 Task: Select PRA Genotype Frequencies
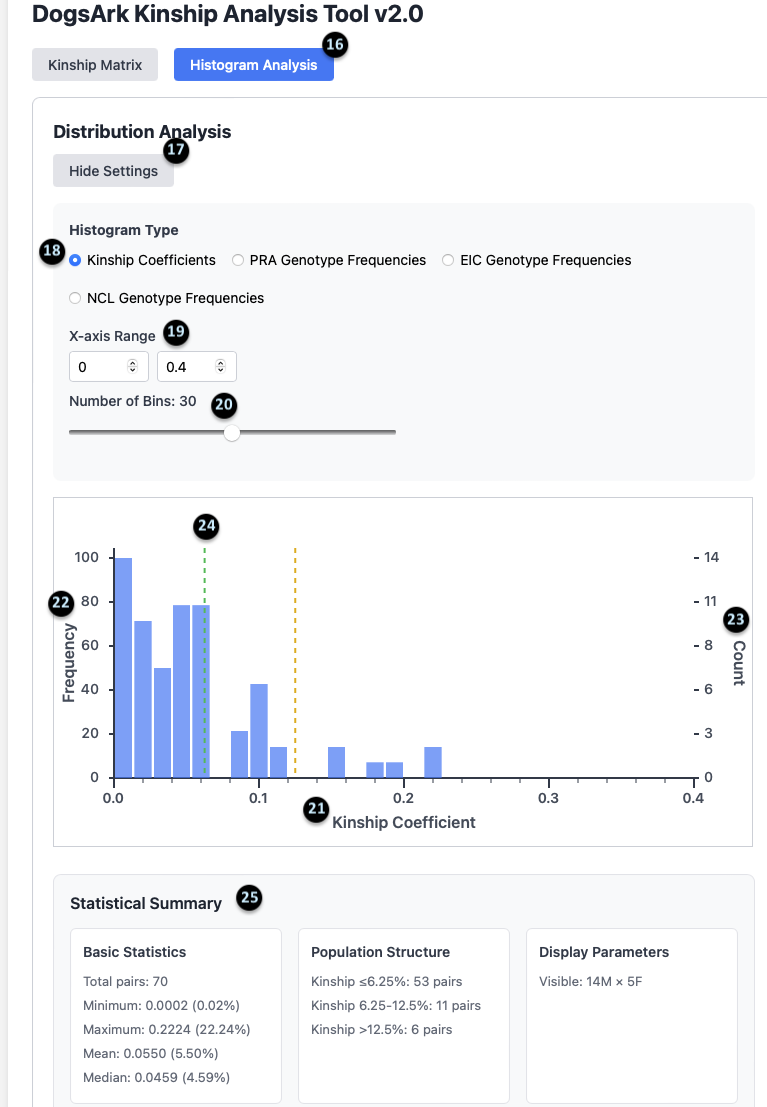tap(237, 260)
